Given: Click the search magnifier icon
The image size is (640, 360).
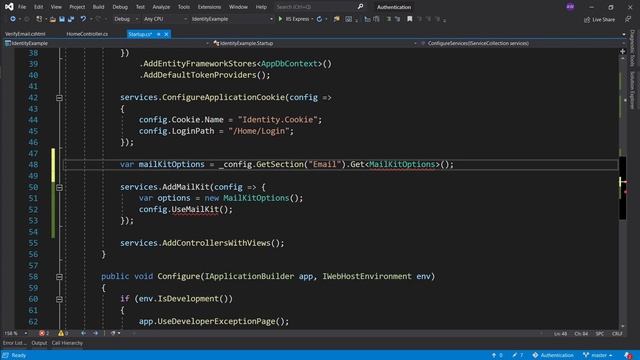Looking at the screenshot, I should click(x=360, y=7).
